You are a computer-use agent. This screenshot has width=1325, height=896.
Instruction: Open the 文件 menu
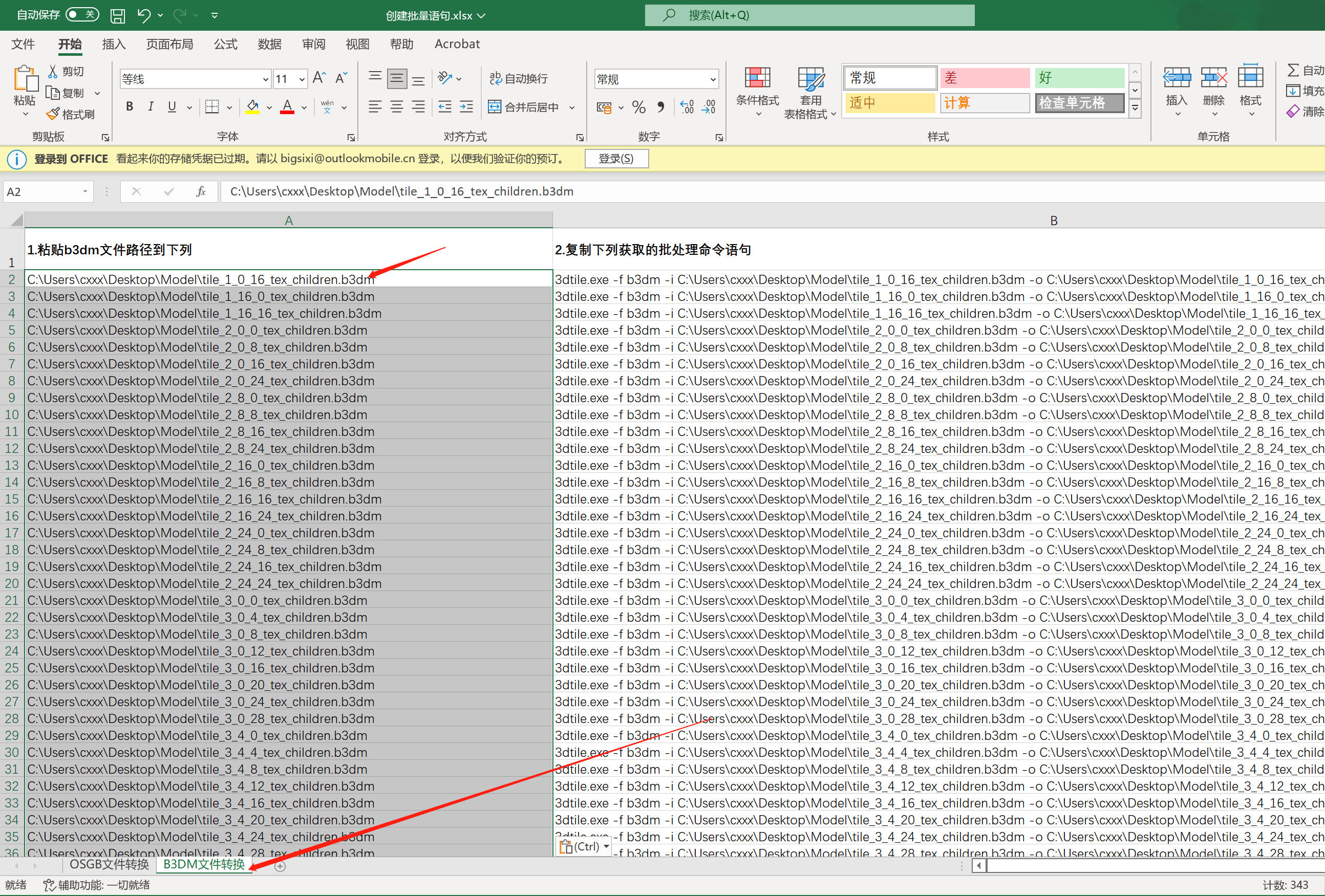[23, 44]
